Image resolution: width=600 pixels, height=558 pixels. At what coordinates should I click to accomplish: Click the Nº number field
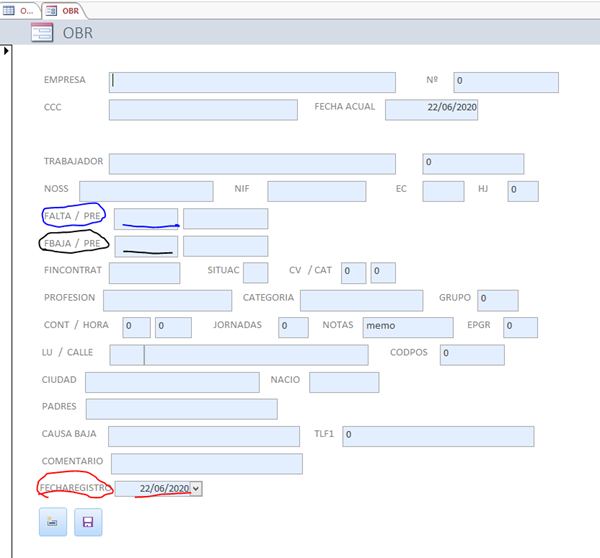coord(506,82)
